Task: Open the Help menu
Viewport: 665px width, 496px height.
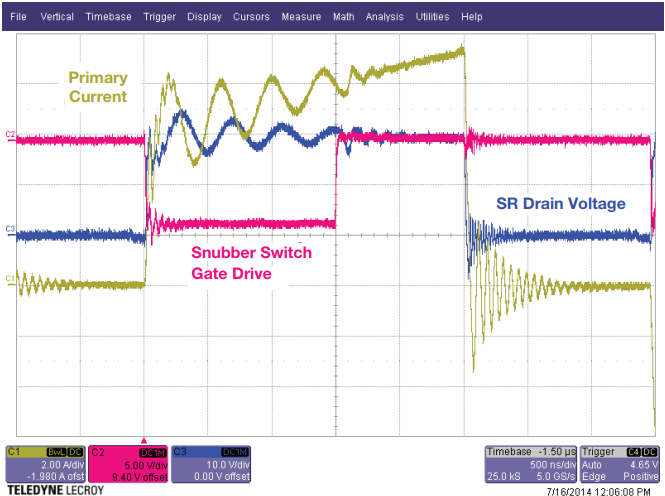Action: click(x=472, y=17)
